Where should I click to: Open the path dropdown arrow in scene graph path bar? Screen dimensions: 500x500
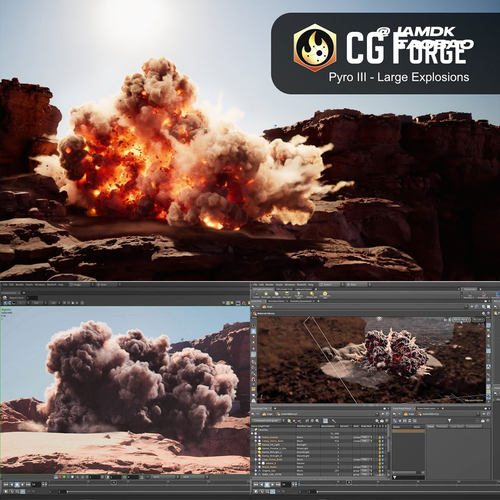click(x=377, y=414)
